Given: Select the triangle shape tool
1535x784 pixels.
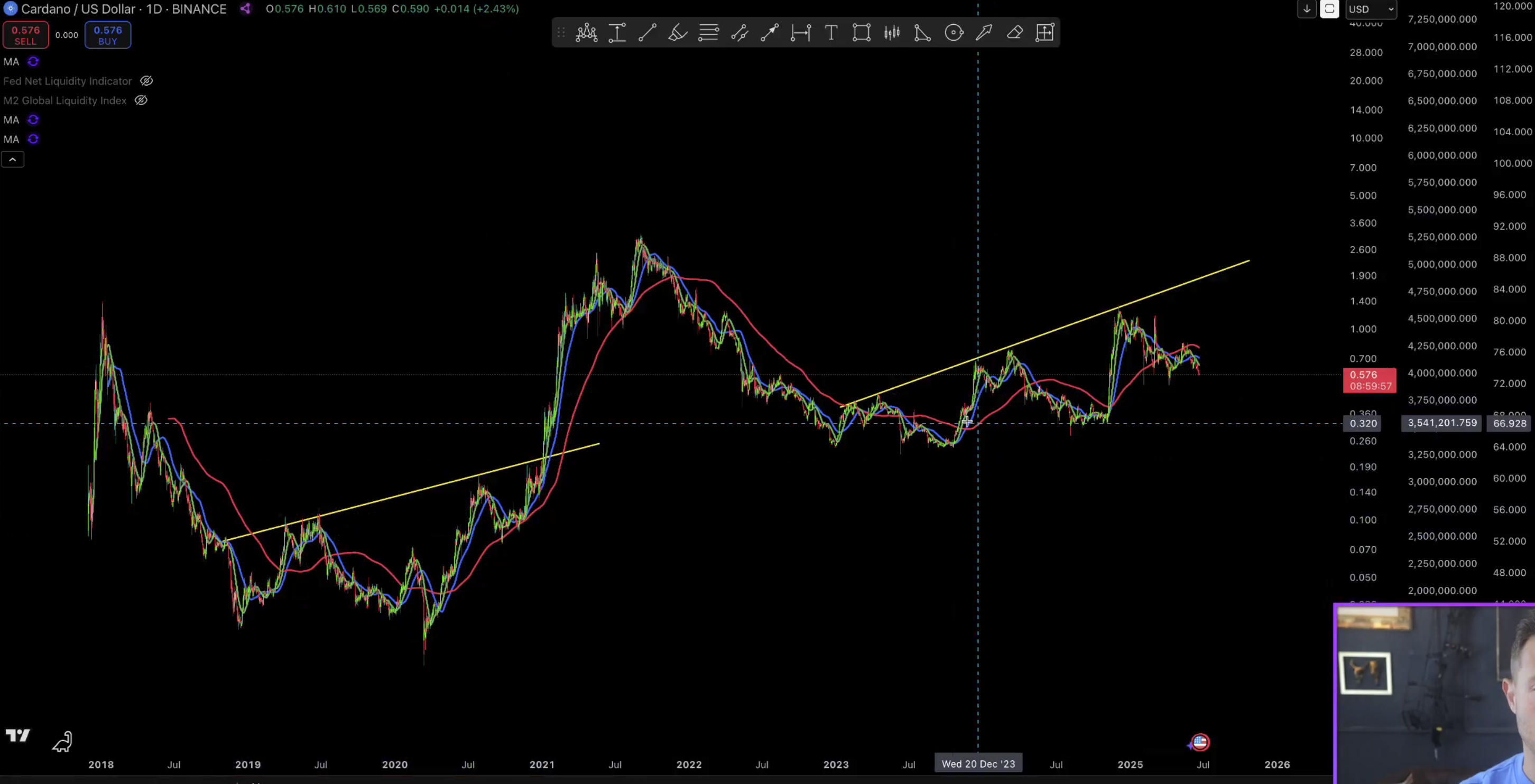Looking at the screenshot, I should (x=922, y=32).
